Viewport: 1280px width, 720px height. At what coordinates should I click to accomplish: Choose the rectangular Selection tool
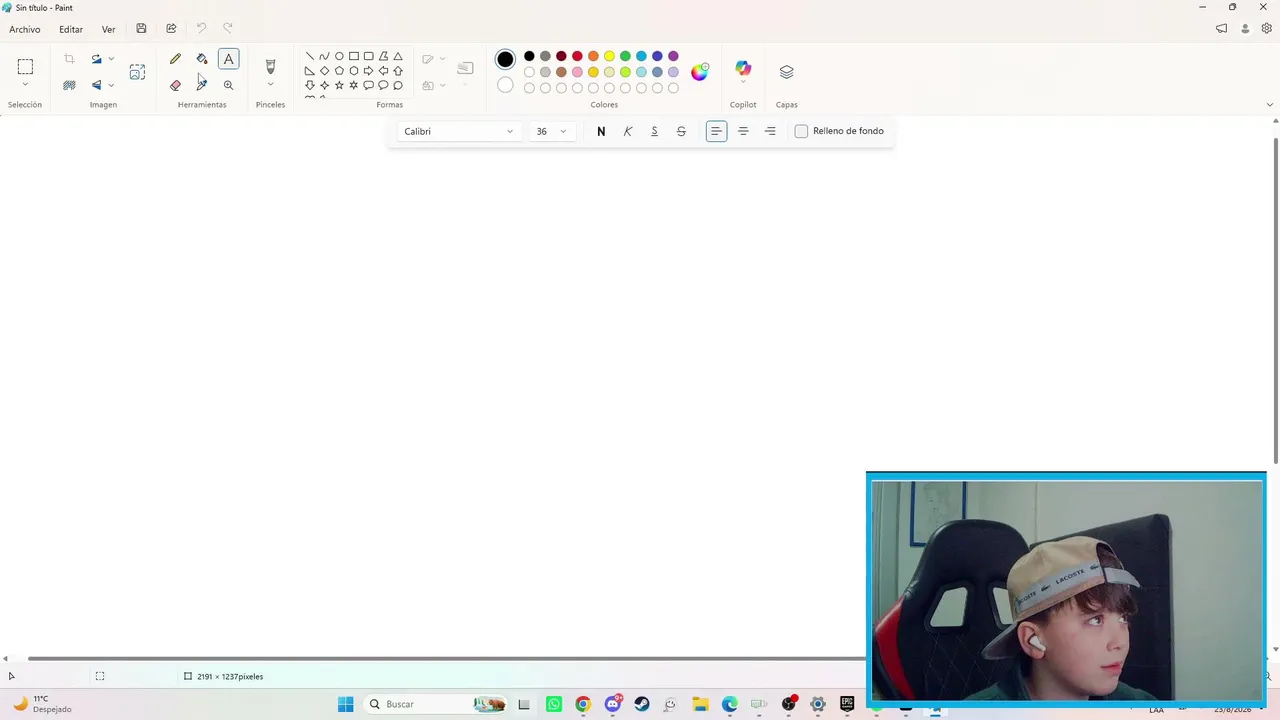click(25, 67)
